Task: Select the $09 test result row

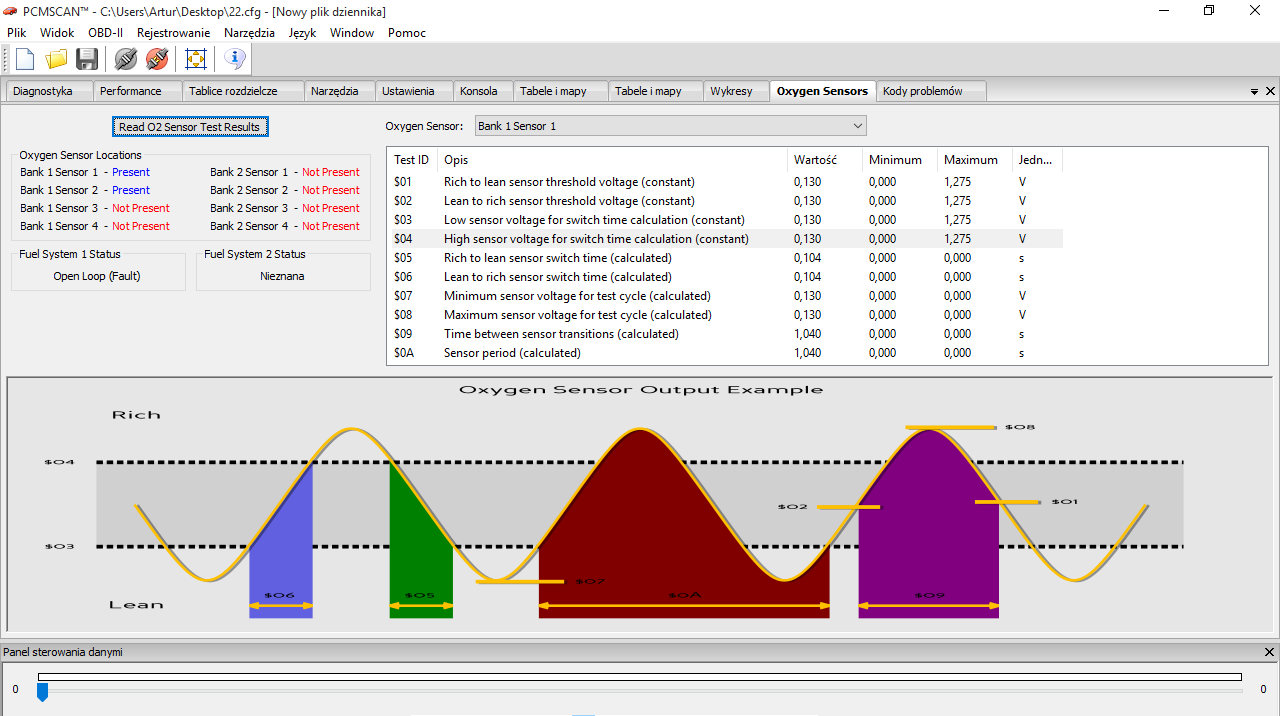Action: pyautogui.click(x=561, y=334)
